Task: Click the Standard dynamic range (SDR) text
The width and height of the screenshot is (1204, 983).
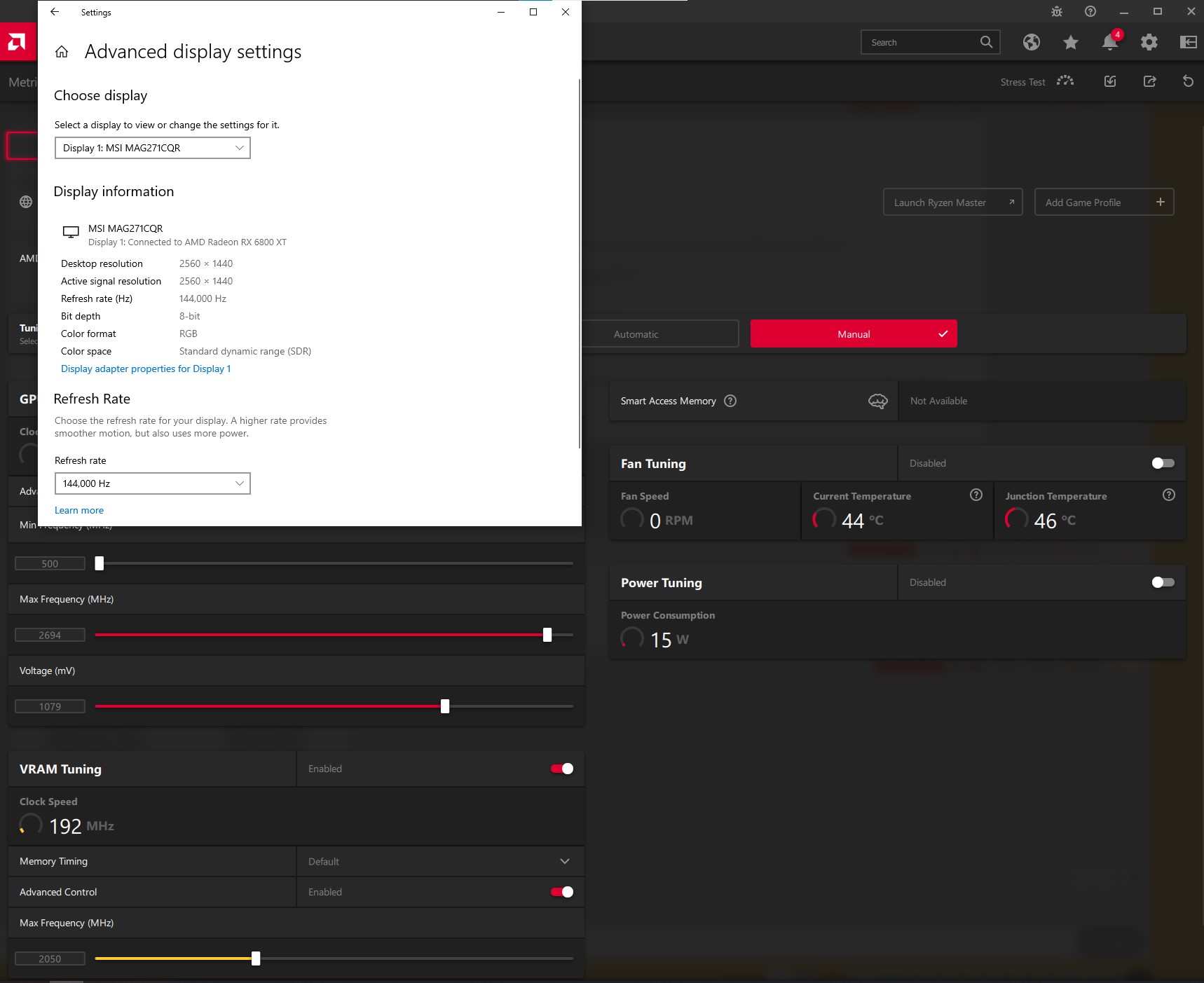Action: [x=245, y=351]
